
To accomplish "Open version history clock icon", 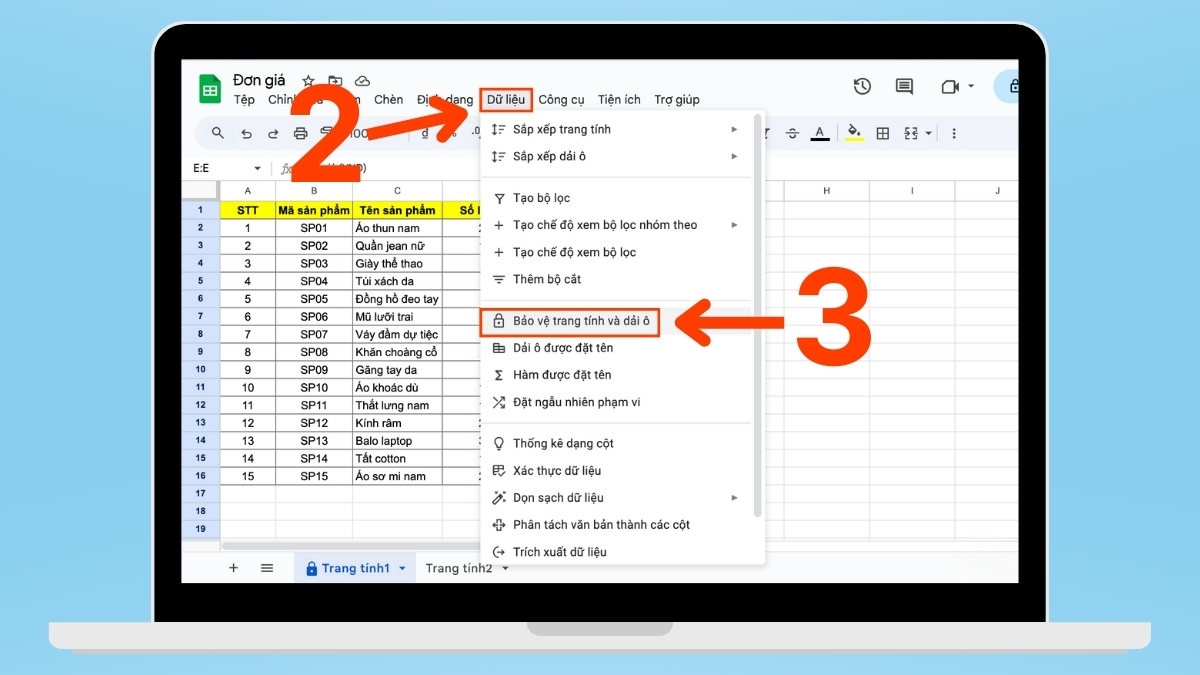I will 862,87.
